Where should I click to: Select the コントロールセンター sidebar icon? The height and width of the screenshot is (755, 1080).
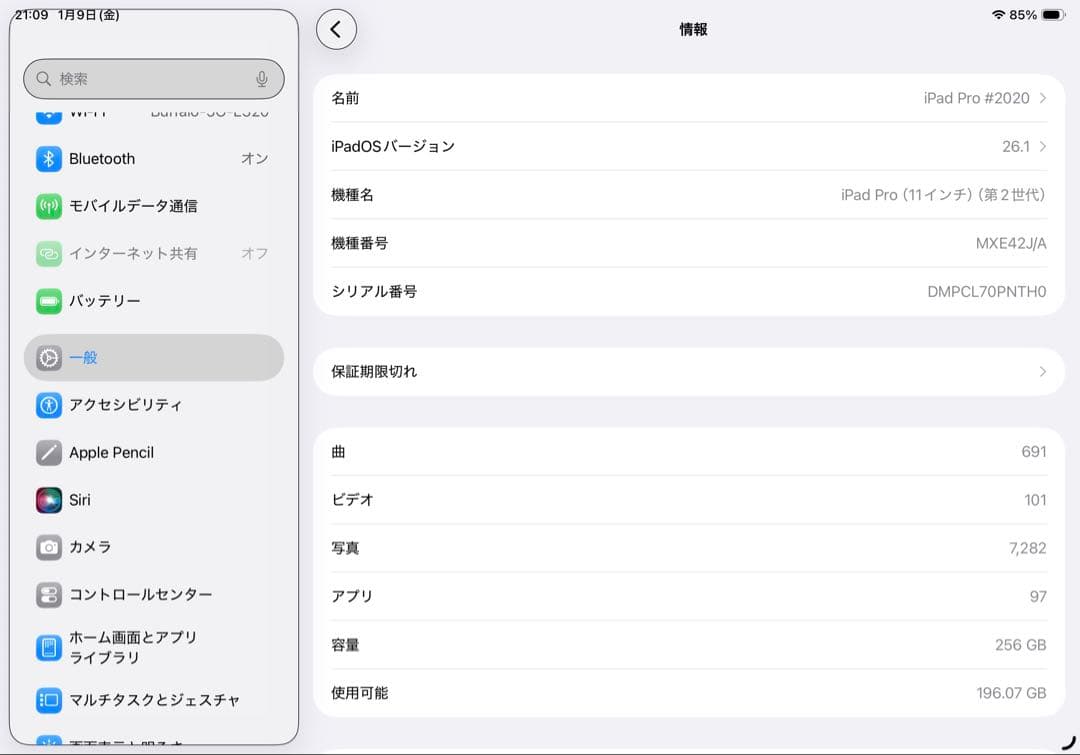[49, 595]
